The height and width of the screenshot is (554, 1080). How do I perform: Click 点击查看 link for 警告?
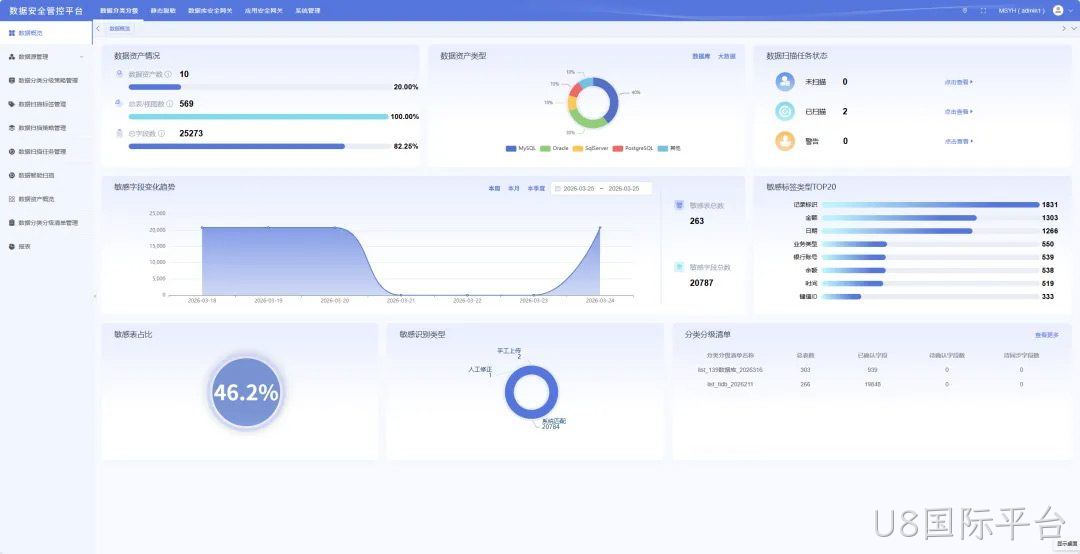point(959,141)
